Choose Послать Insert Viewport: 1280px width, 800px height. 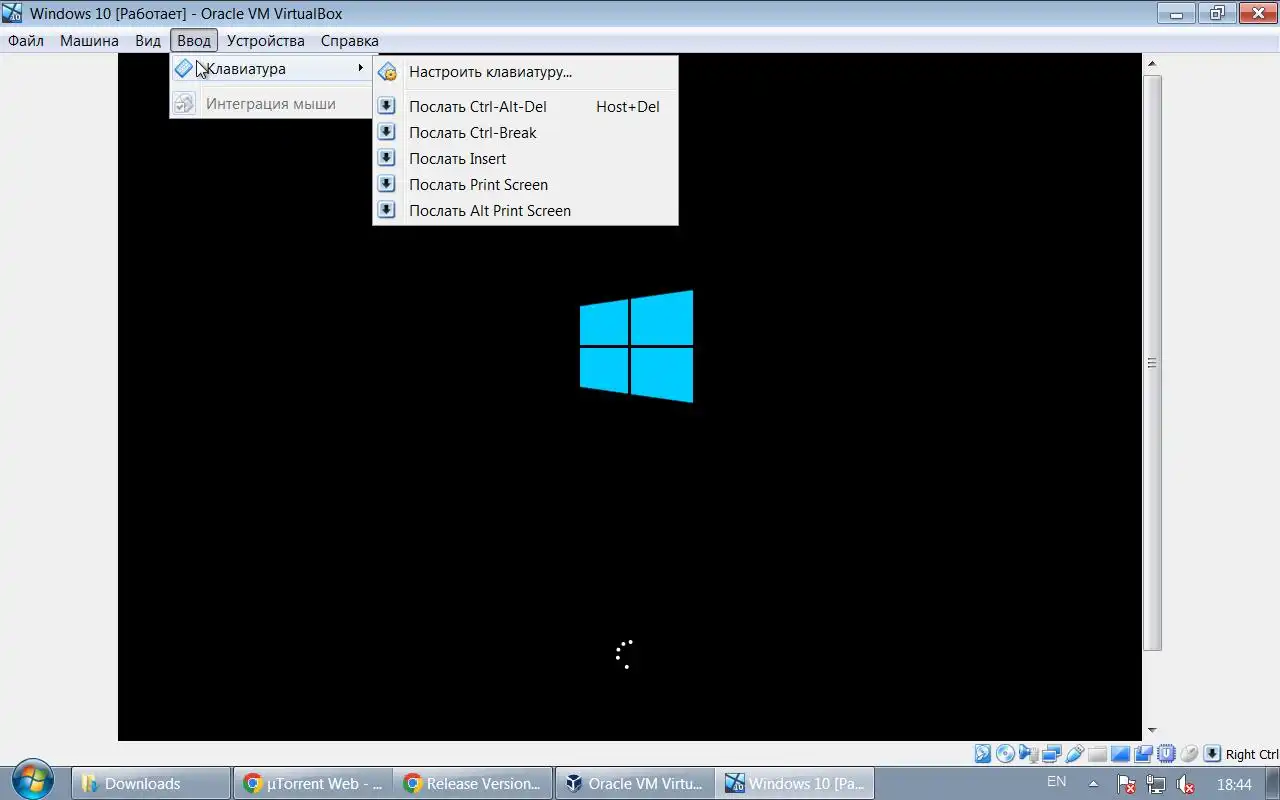[525, 159]
